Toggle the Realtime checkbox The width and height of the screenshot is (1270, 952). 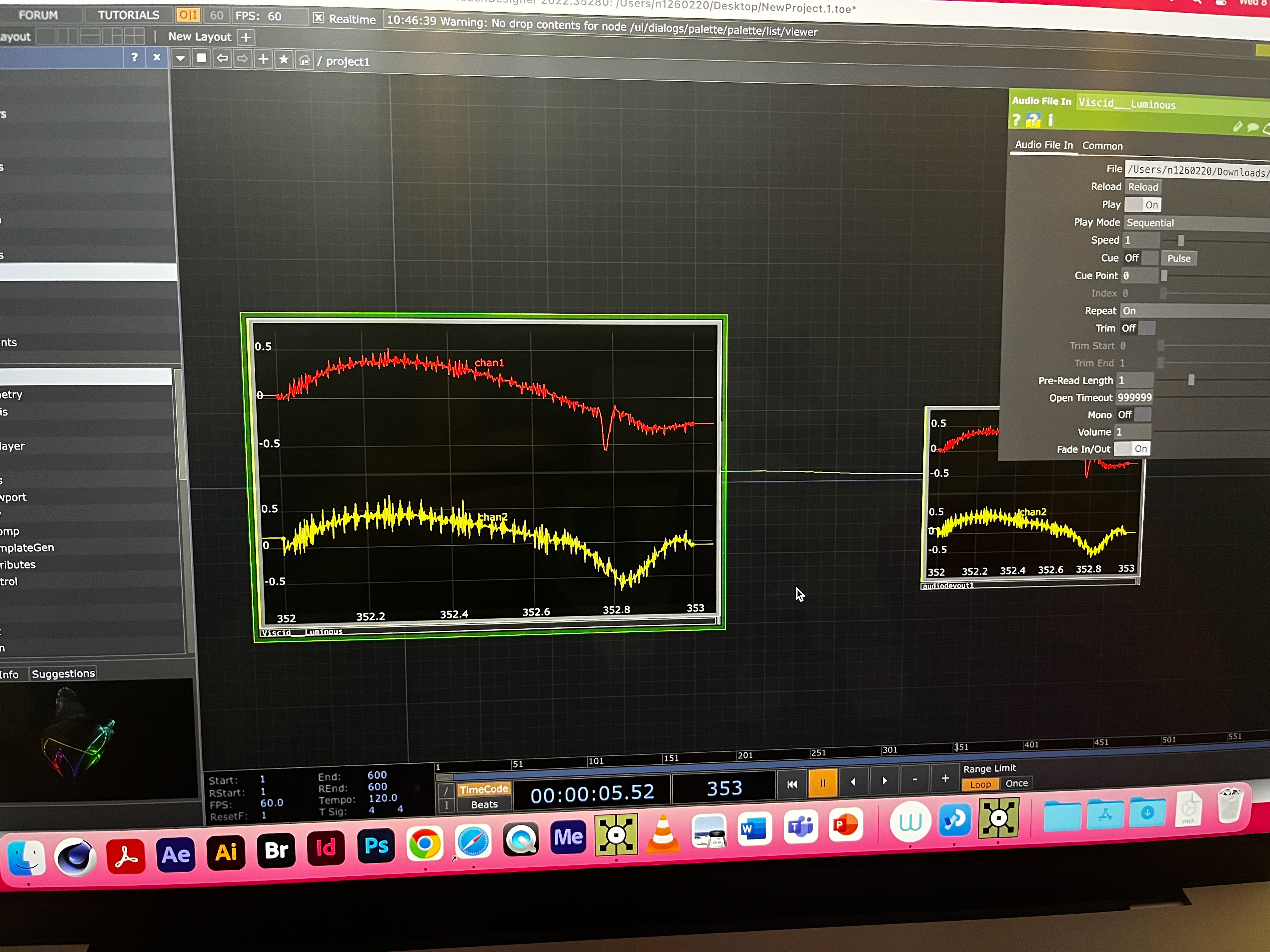[318, 18]
